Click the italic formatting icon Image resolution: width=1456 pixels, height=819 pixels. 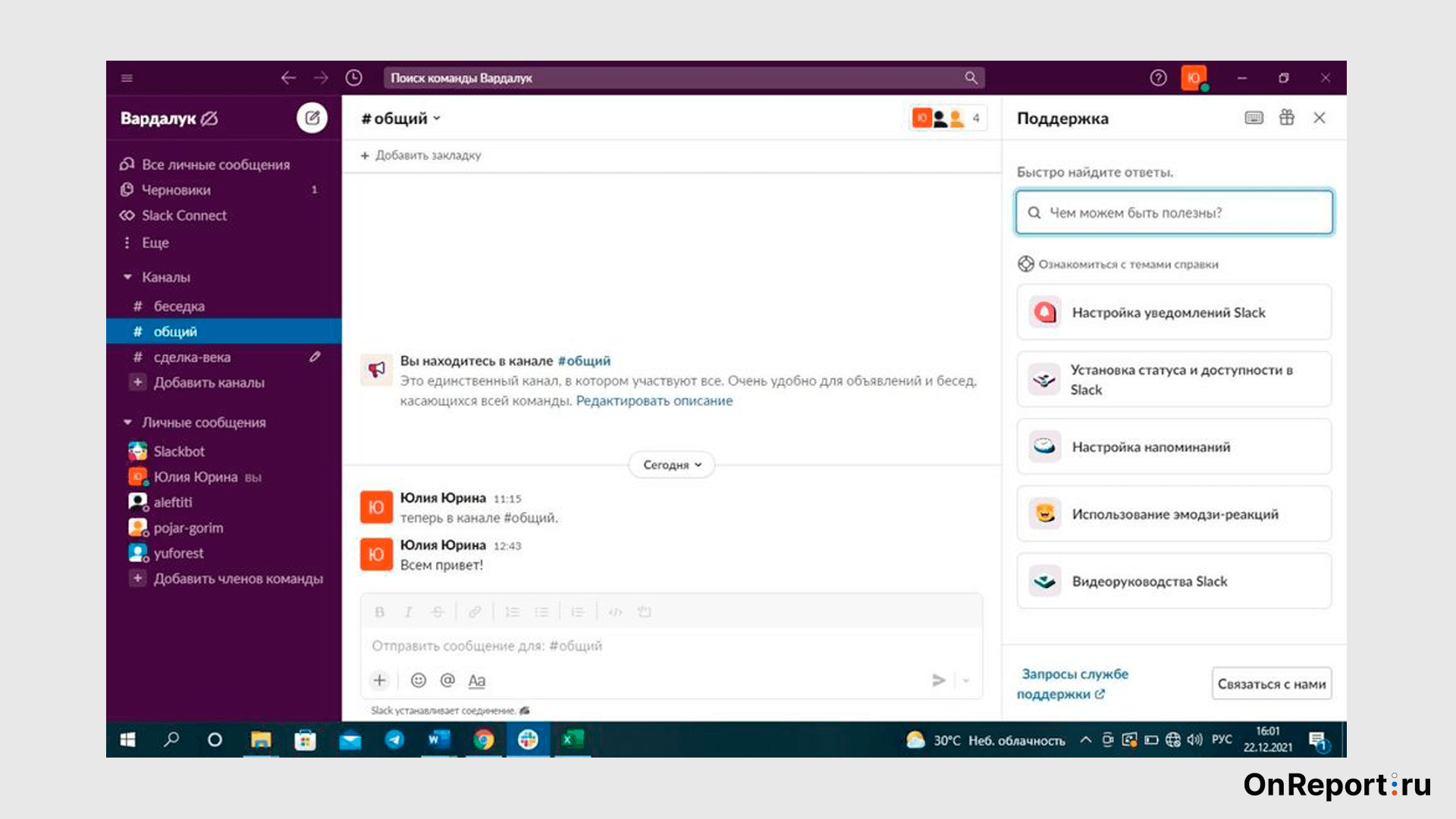(407, 611)
